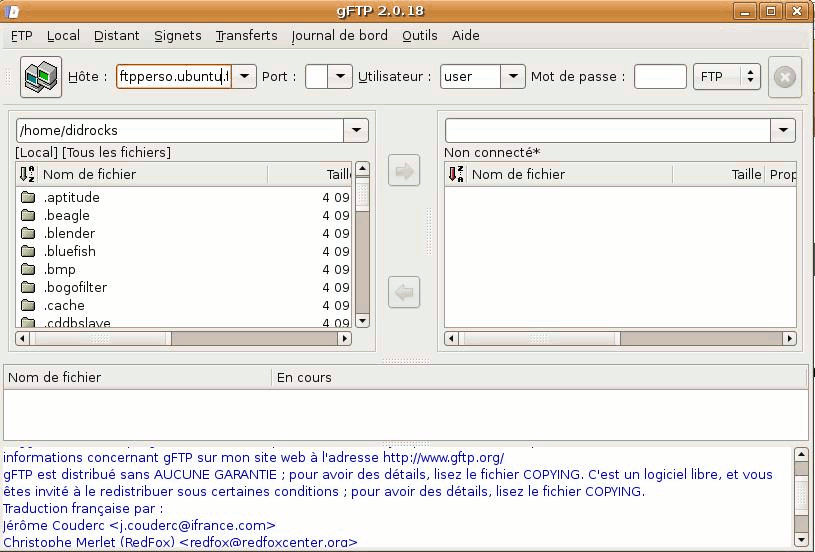The height and width of the screenshot is (552, 815).
Task: Expand the remote path dropdown
Action: pyautogui.click(x=783, y=130)
